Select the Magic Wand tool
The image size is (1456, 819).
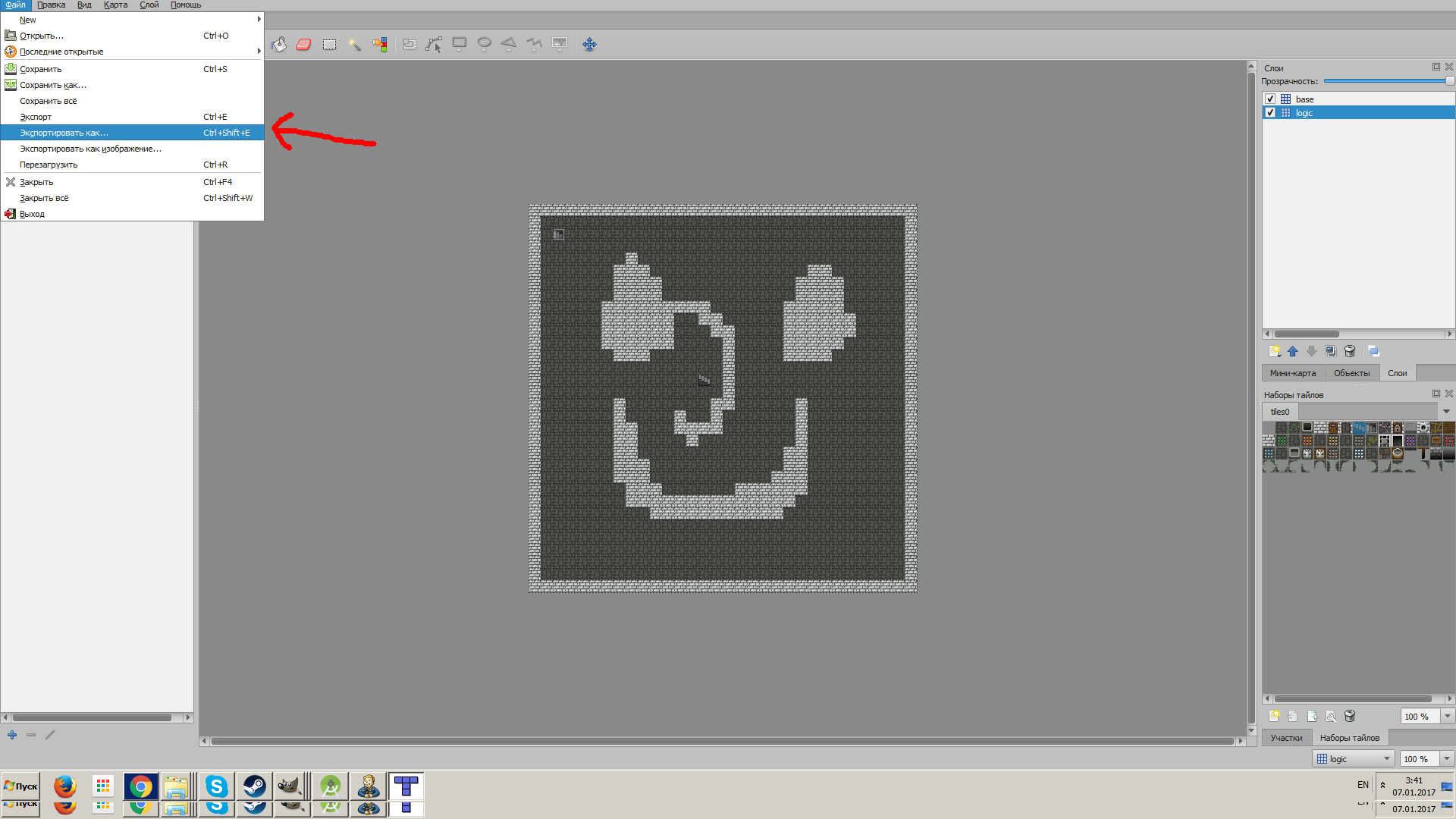(354, 45)
